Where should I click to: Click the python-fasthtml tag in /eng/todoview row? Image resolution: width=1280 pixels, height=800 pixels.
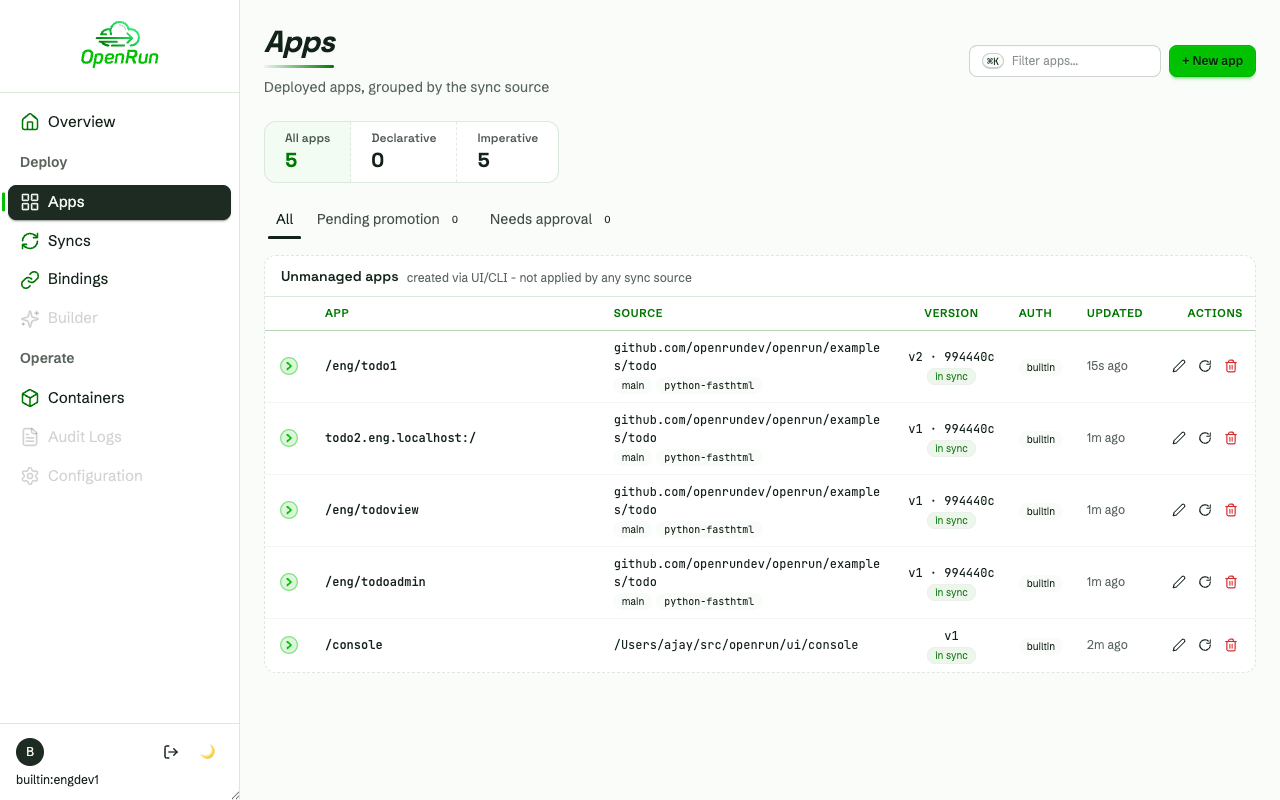click(709, 530)
